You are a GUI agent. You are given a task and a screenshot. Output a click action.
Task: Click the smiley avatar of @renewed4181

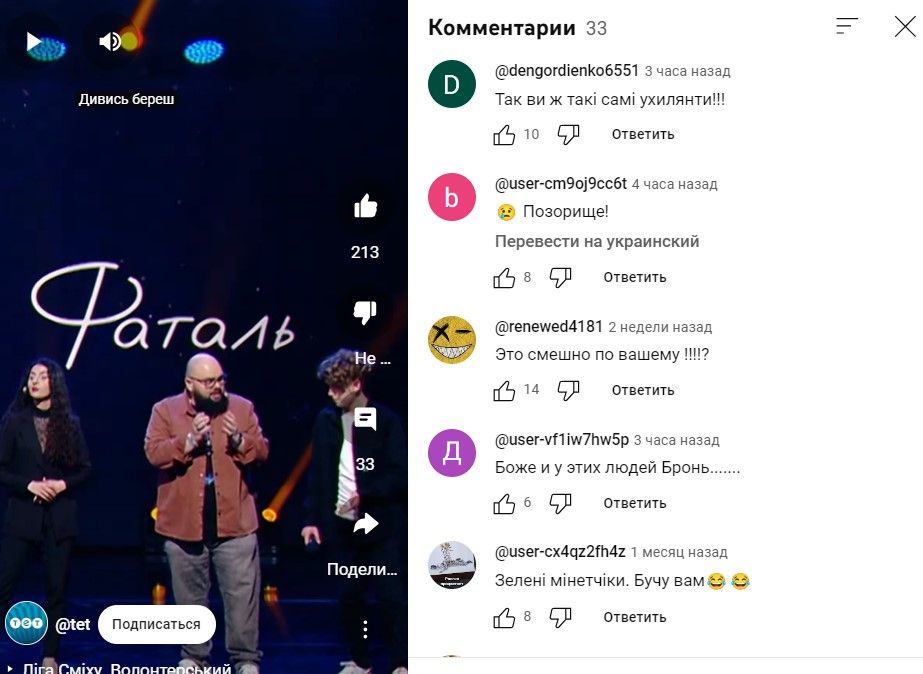(451, 340)
